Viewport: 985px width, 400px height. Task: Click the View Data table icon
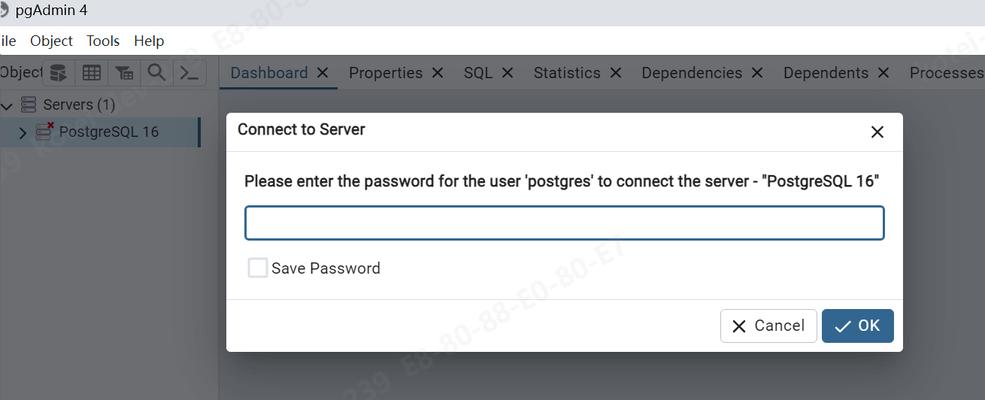pos(92,73)
